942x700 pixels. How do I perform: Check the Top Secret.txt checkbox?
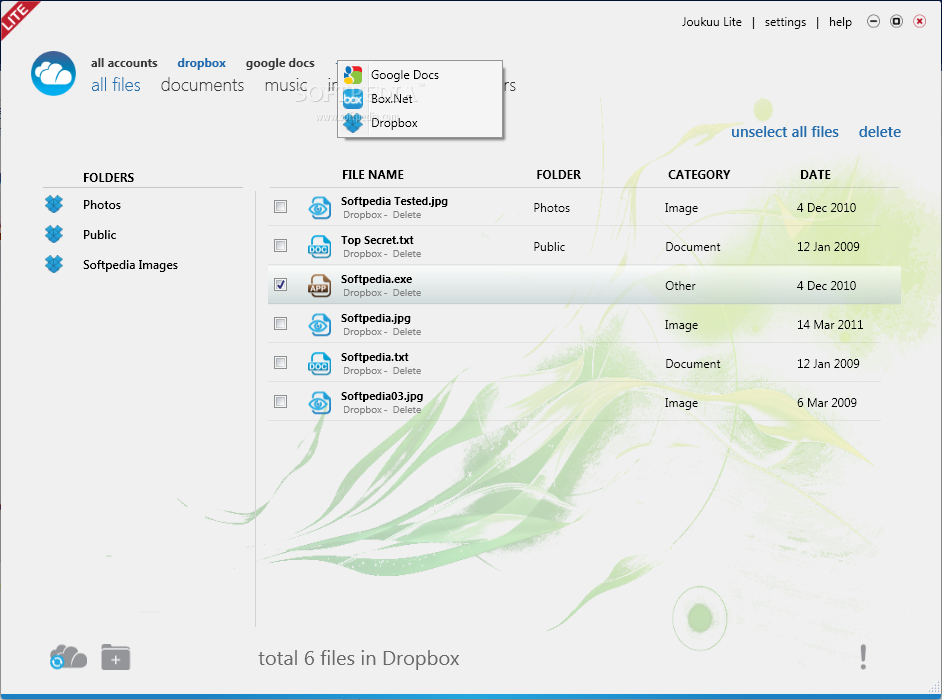[x=280, y=246]
